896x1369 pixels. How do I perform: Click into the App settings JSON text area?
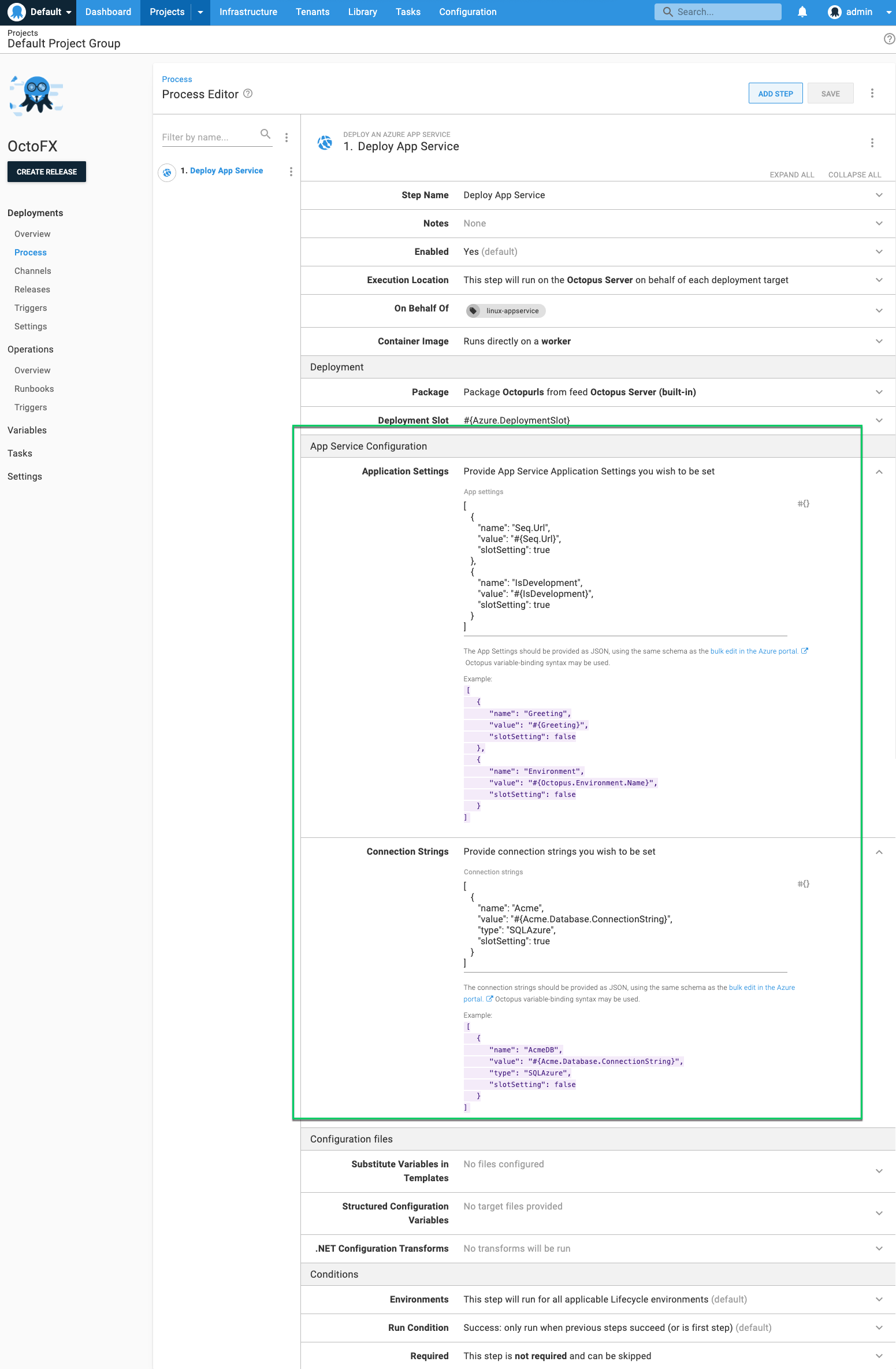pos(625,566)
